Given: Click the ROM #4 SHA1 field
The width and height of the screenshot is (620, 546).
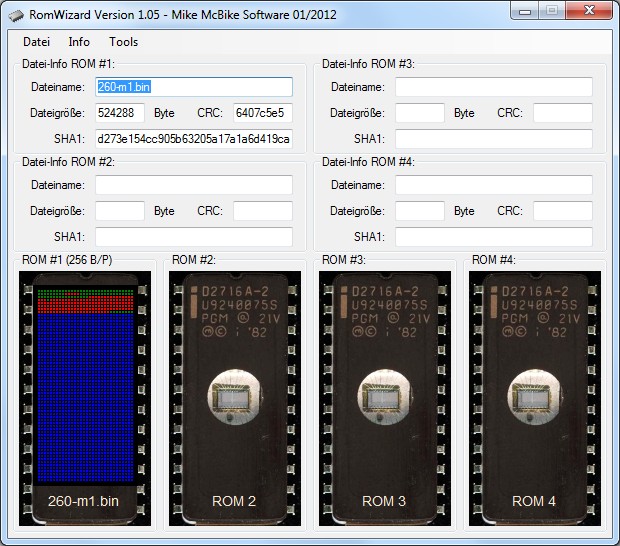Looking at the screenshot, I should tap(494, 237).
